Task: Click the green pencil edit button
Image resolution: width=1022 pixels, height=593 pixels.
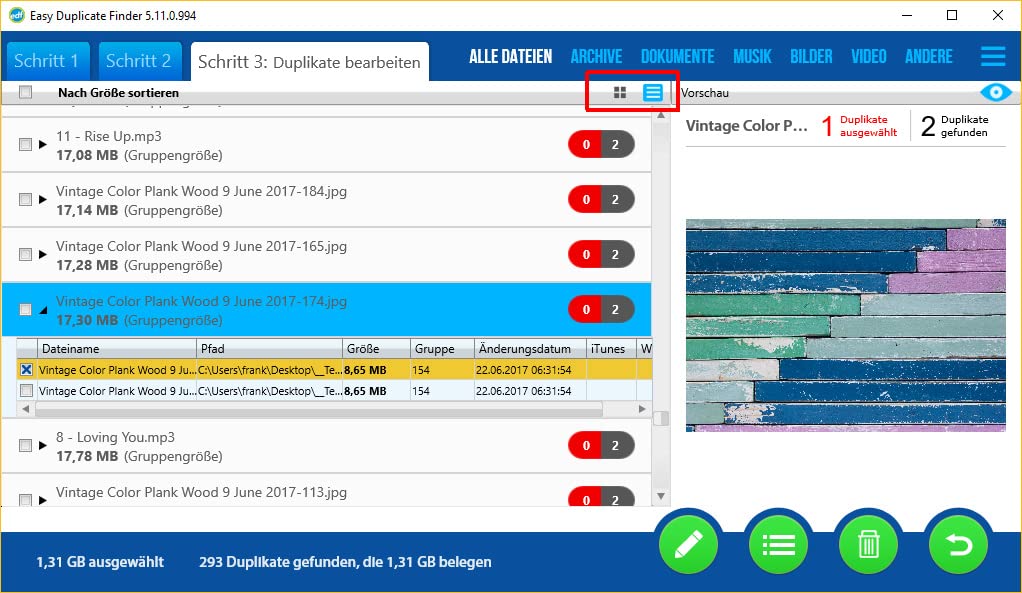Action: (689, 544)
